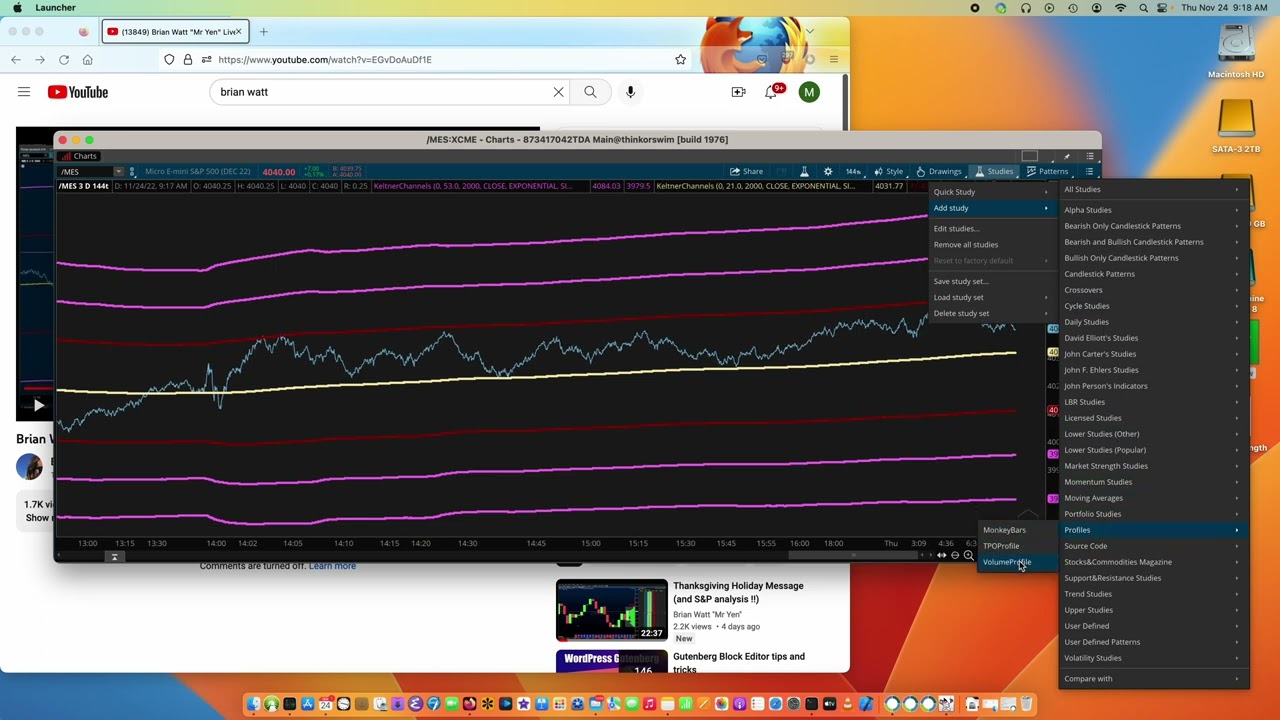Click the chart horizontal expand arrows icon
Viewport: 1280px width, 720px height.
click(941, 555)
